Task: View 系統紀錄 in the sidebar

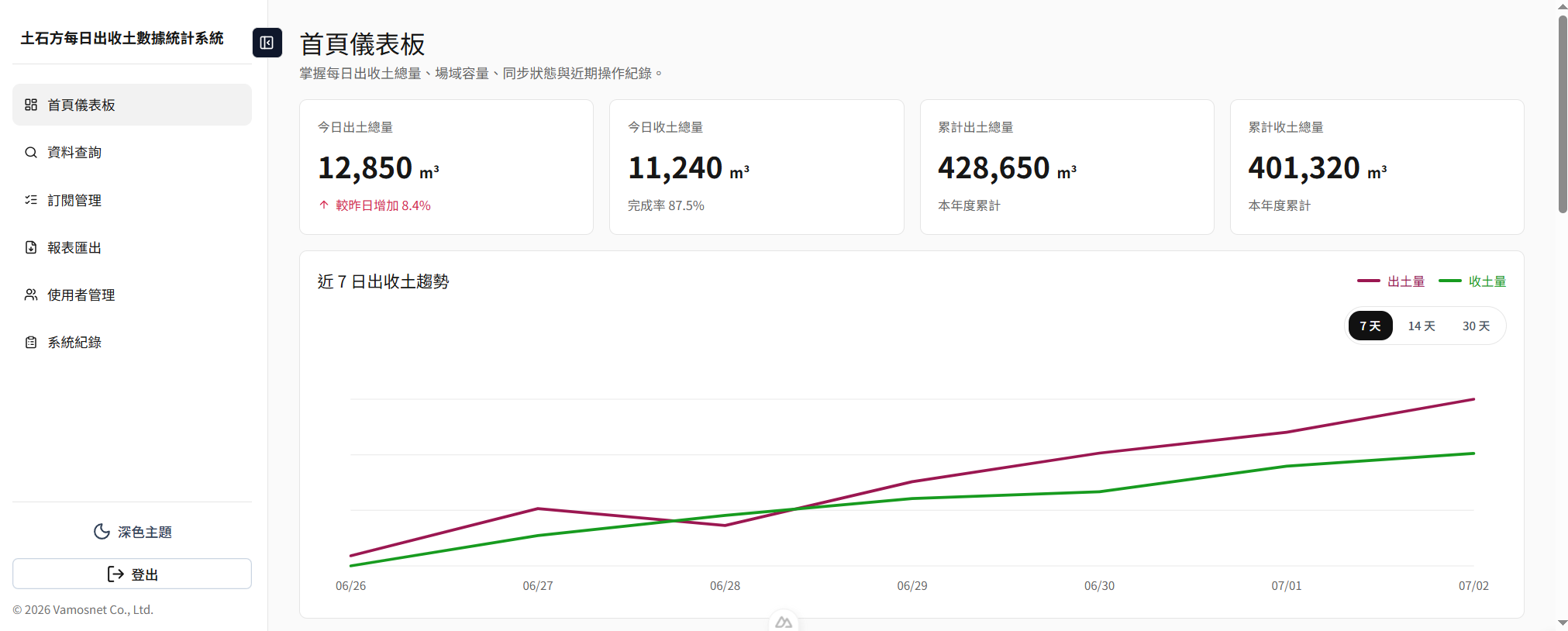Action: 132,342
